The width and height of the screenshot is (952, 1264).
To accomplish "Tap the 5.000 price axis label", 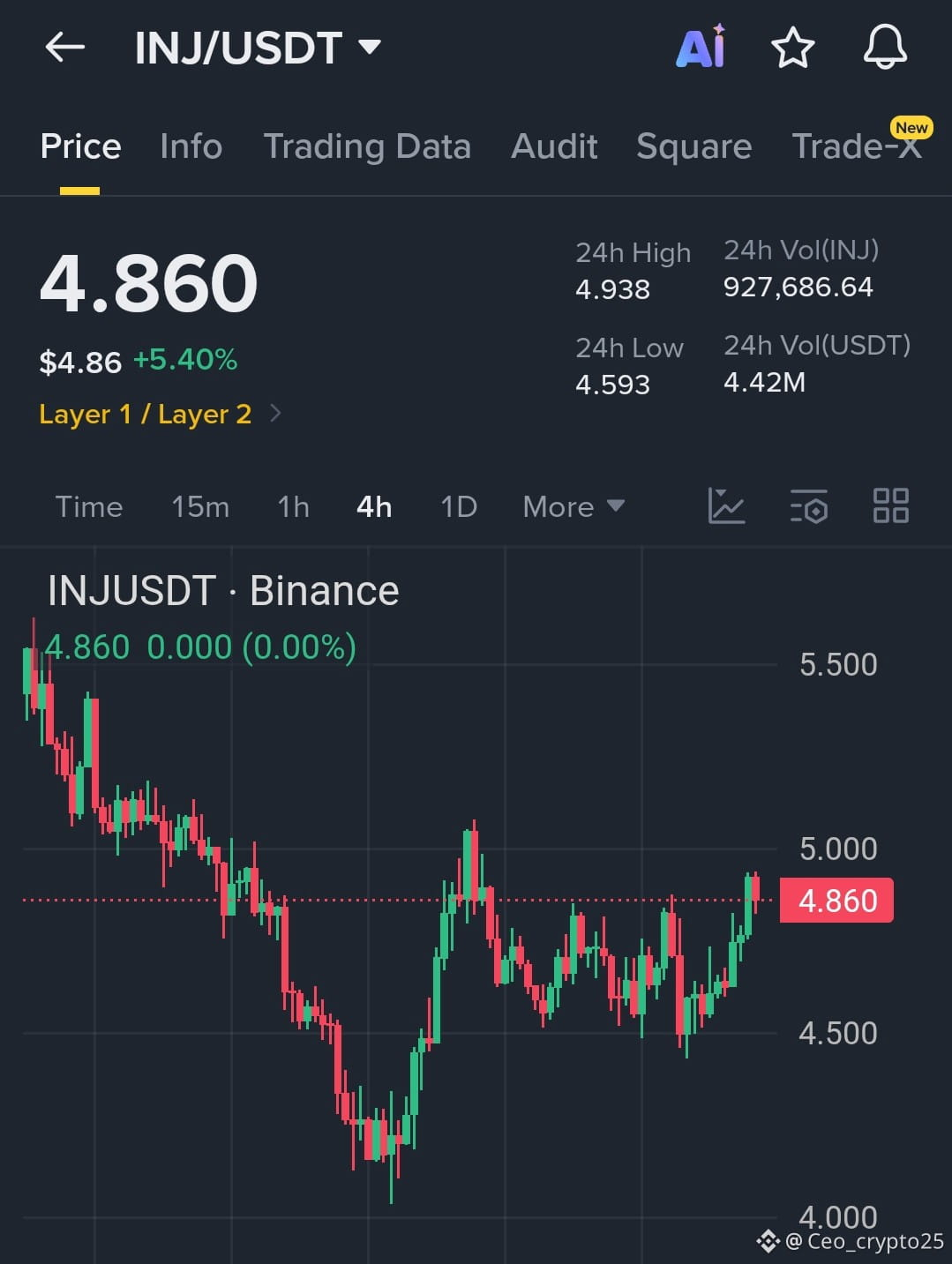I will click(x=838, y=849).
